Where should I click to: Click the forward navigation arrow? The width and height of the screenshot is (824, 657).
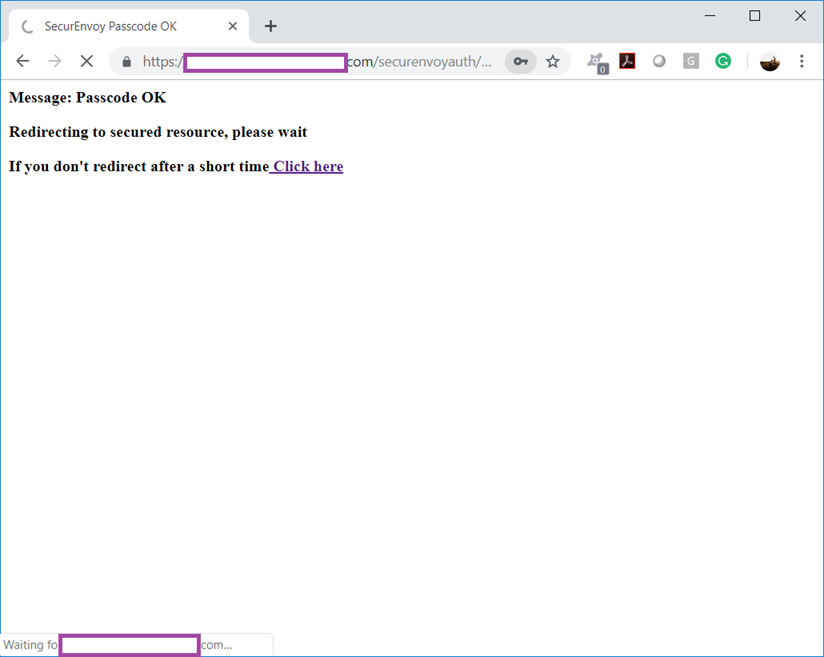click(x=55, y=61)
